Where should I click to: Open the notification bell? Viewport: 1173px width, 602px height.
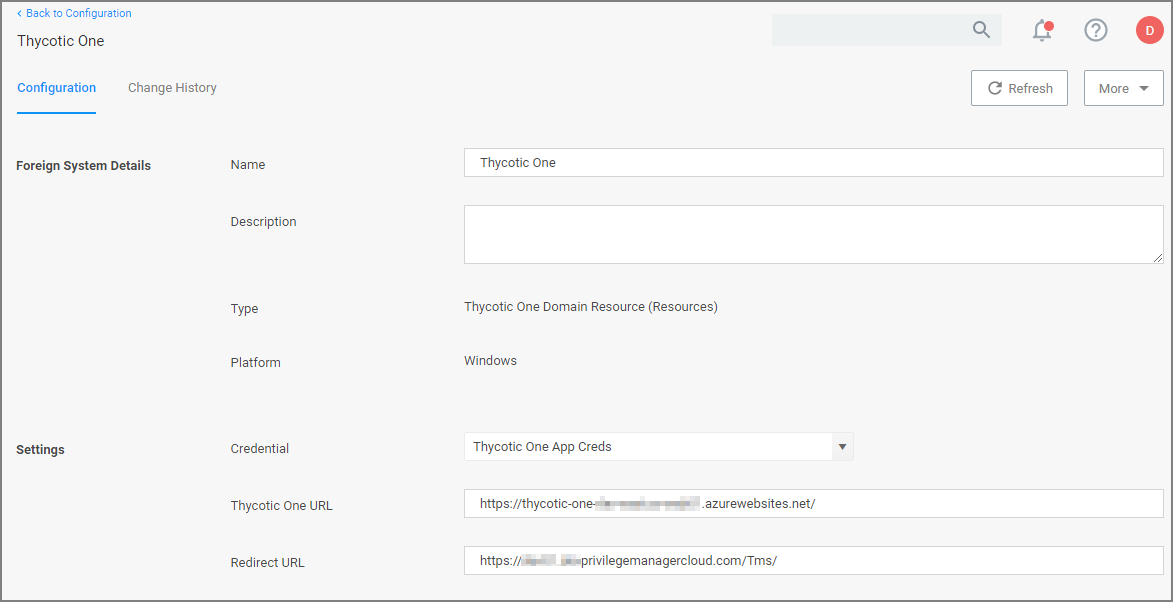1042,30
